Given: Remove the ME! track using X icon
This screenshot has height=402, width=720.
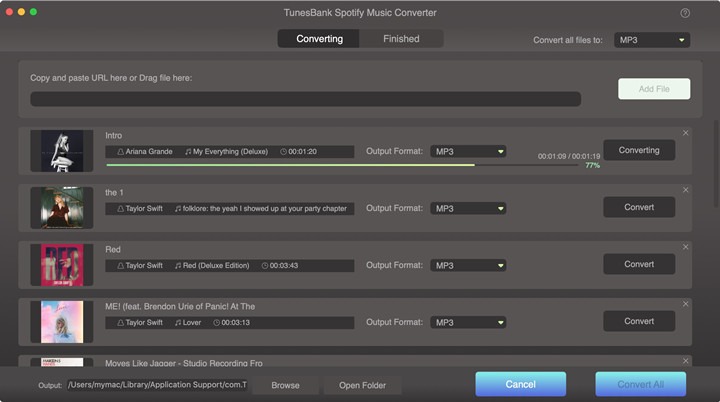Looking at the screenshot, I should point(685,303).
